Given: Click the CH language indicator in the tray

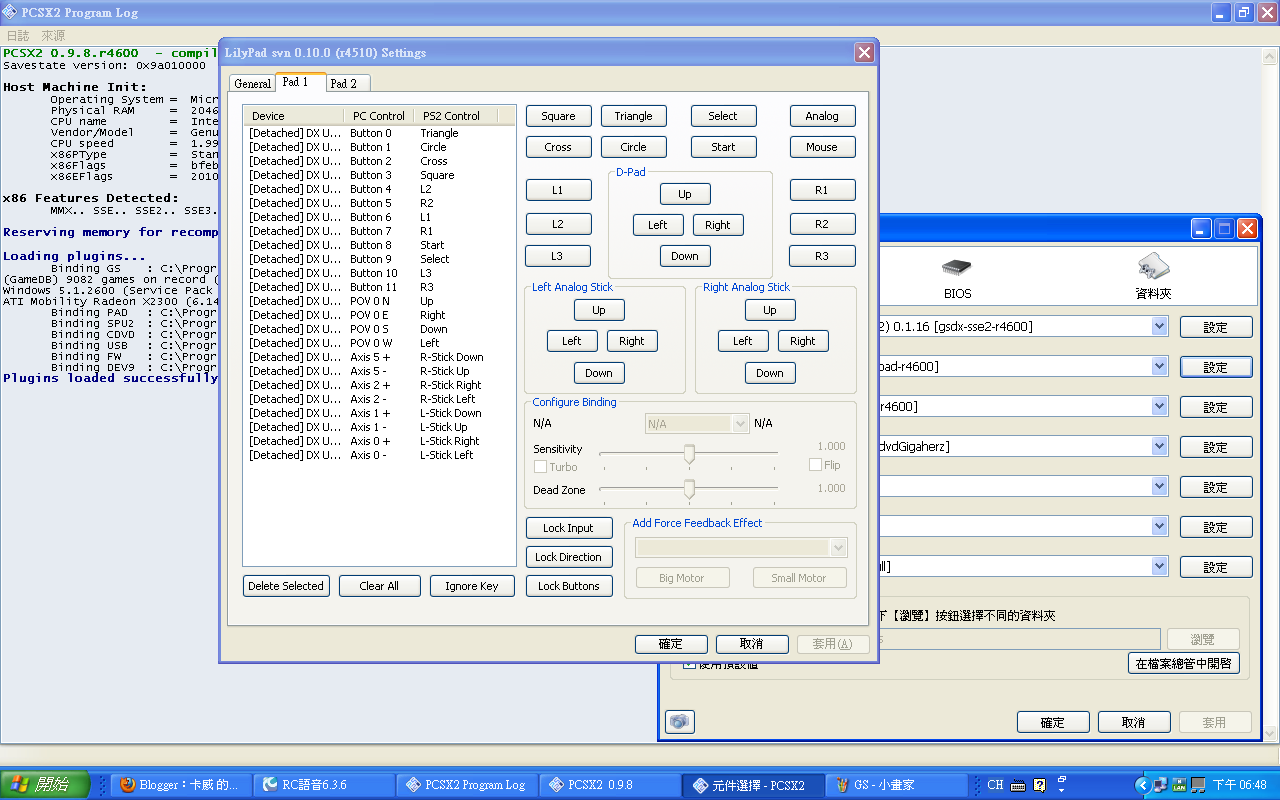Looking at the screenshot, I should pyautogui.click(x=995, y=785).
